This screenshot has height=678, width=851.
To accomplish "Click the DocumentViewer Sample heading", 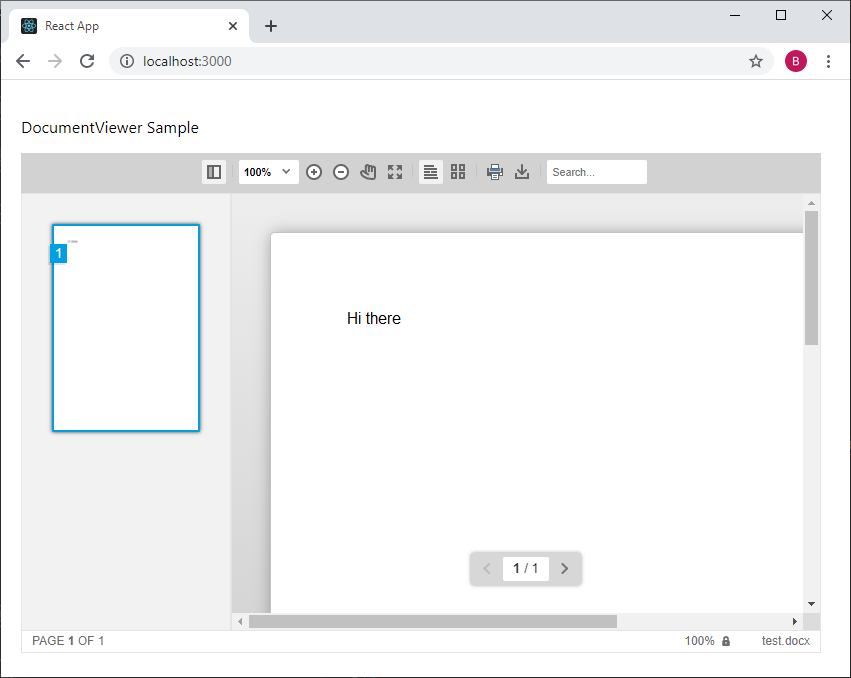I will [110, 128].
